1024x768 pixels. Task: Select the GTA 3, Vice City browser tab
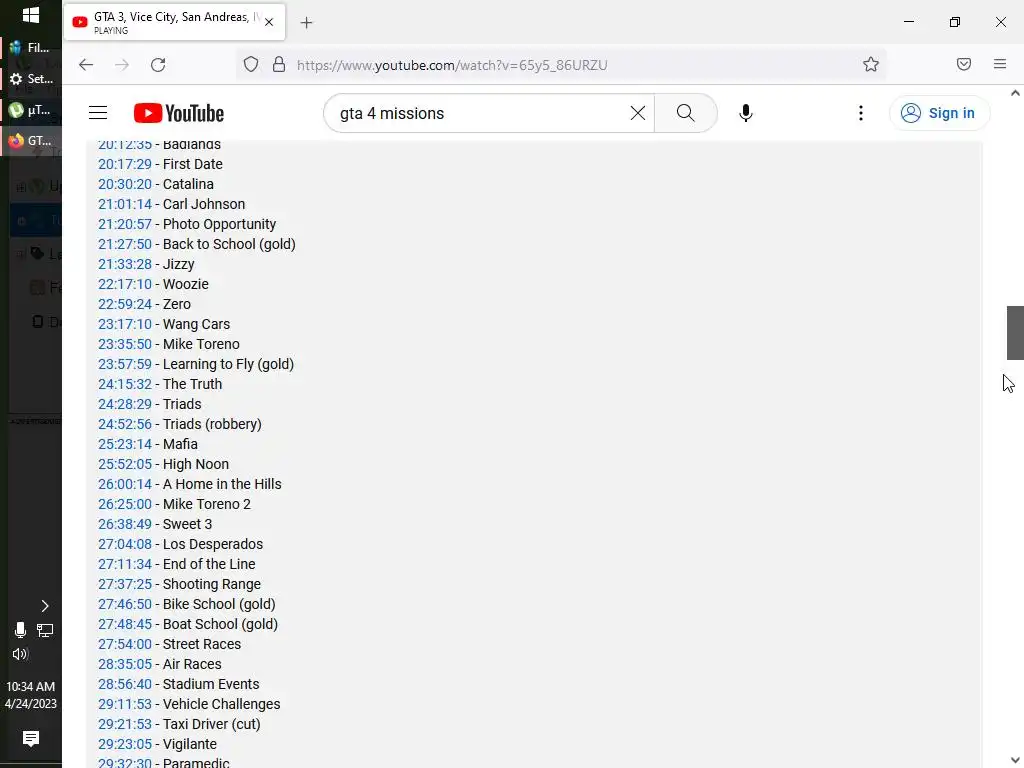coord(174,22)
